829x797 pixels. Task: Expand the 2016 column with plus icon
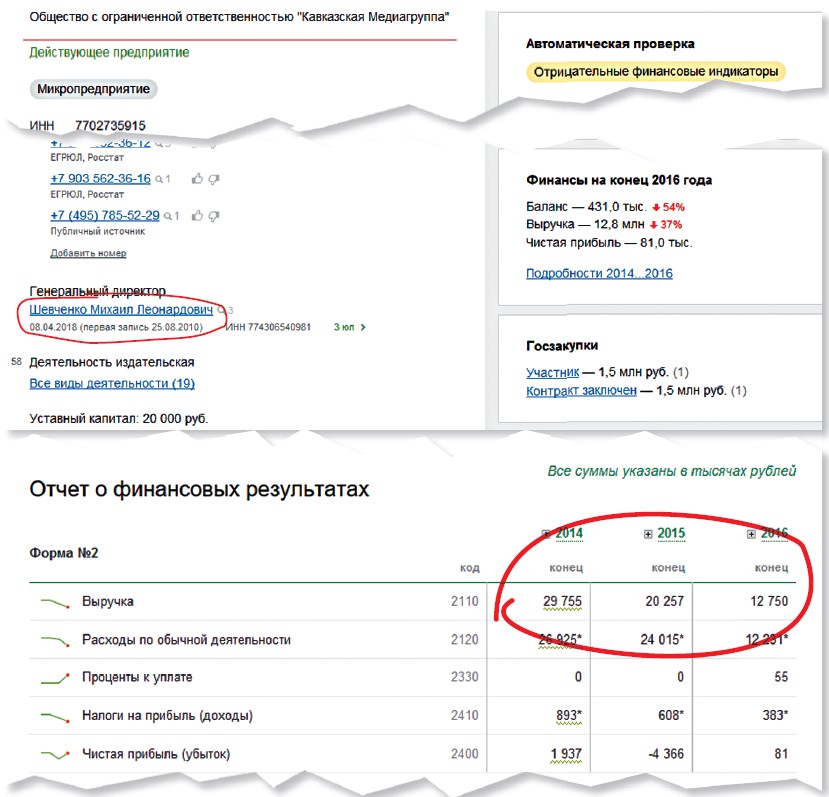(751, 534)
